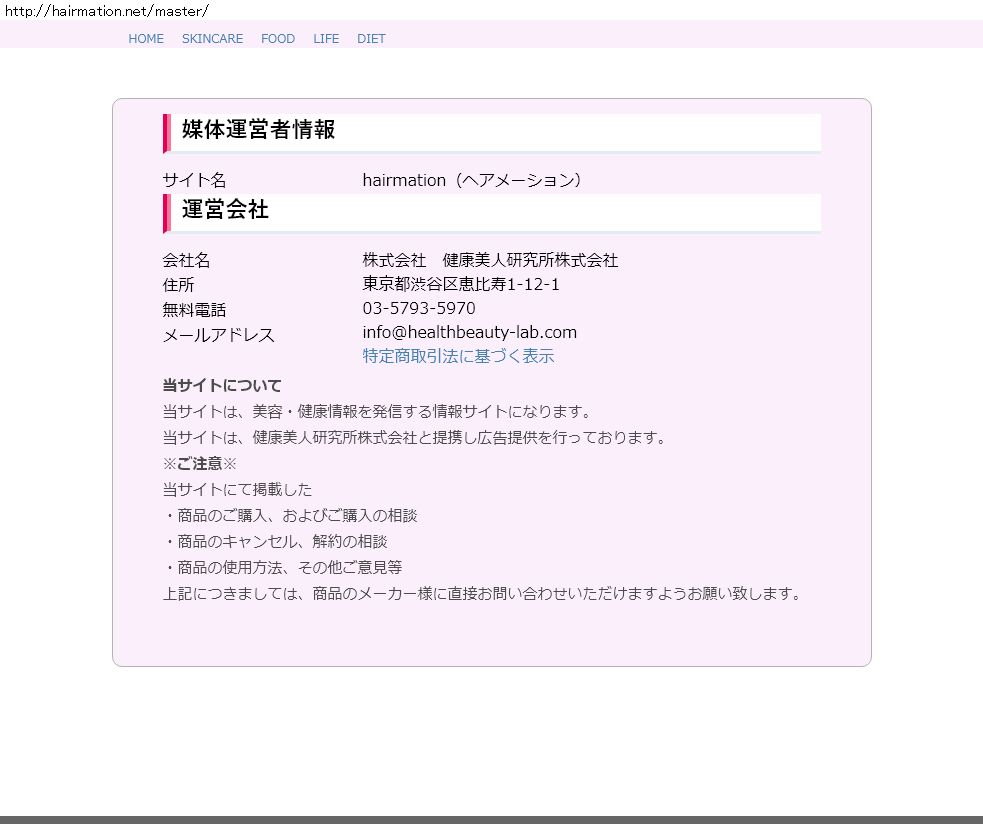This screenshot has width=983, height=824.
Task: Open the LIFE navigation link
Action: click(326, 39)
